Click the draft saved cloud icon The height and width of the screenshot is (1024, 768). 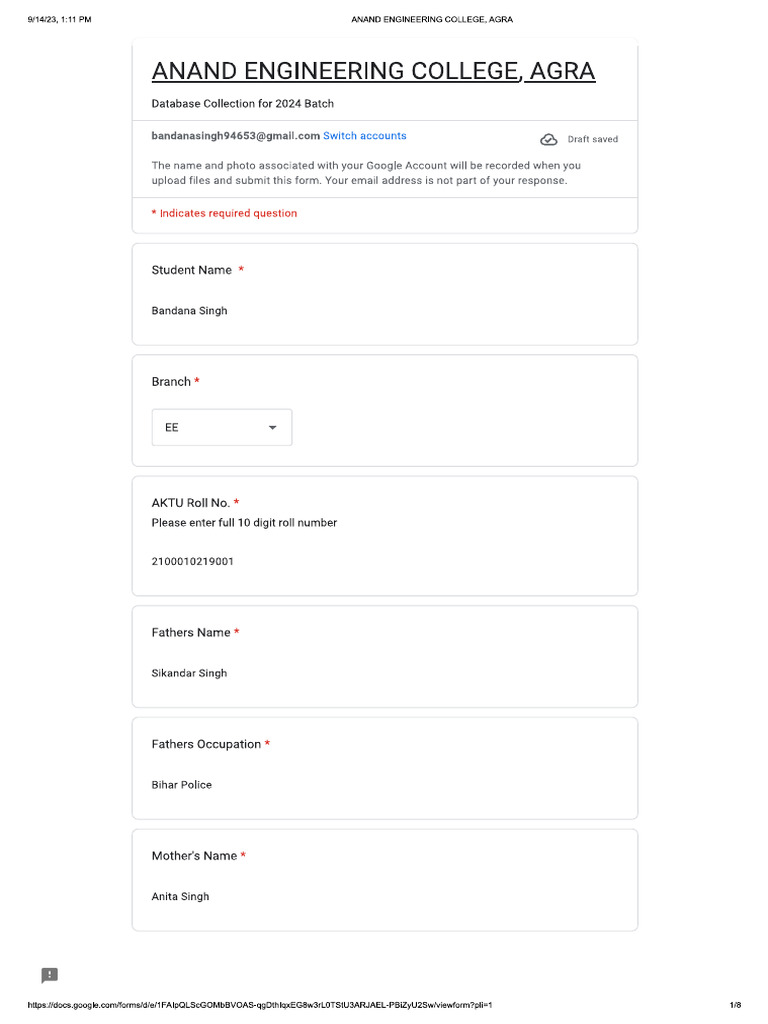click(548, 140)
